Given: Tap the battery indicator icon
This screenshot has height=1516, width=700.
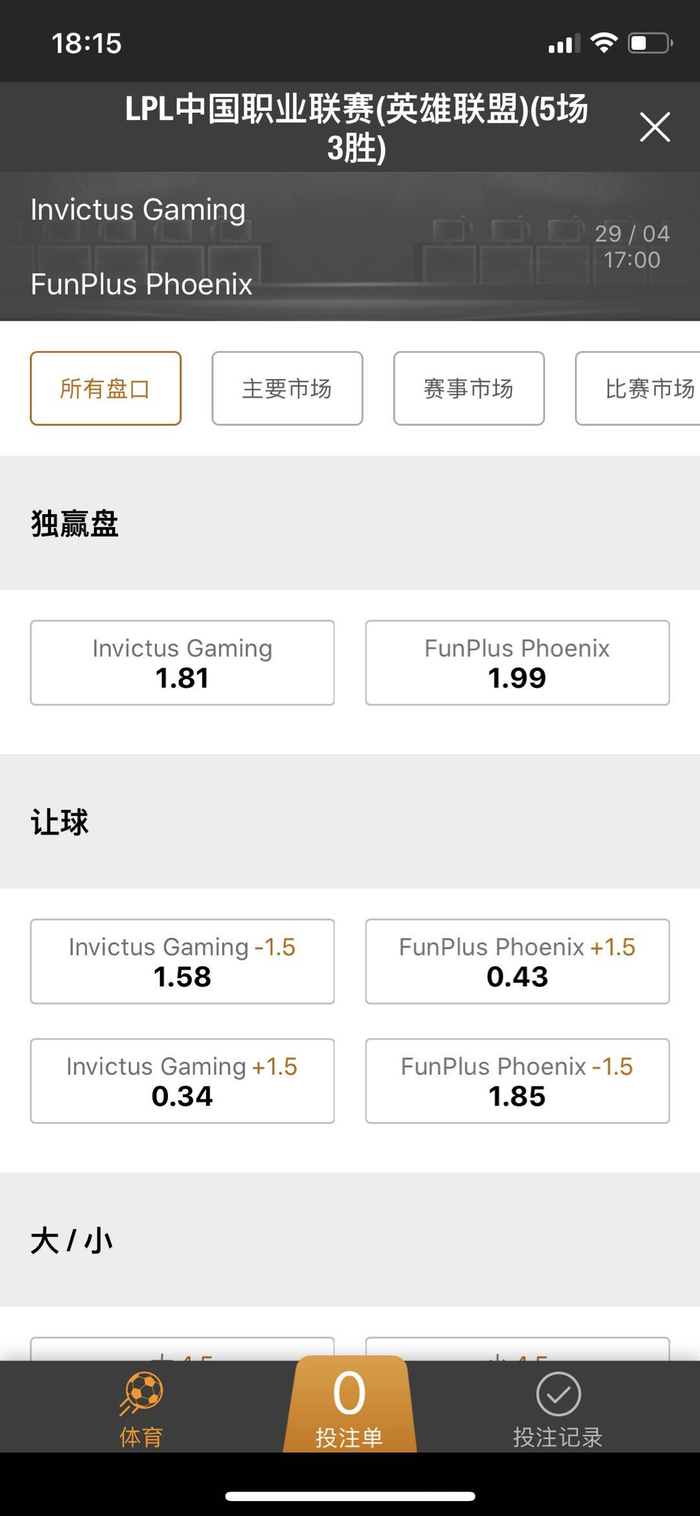Looking at the screenshot, I should click(x=649, y=43).
